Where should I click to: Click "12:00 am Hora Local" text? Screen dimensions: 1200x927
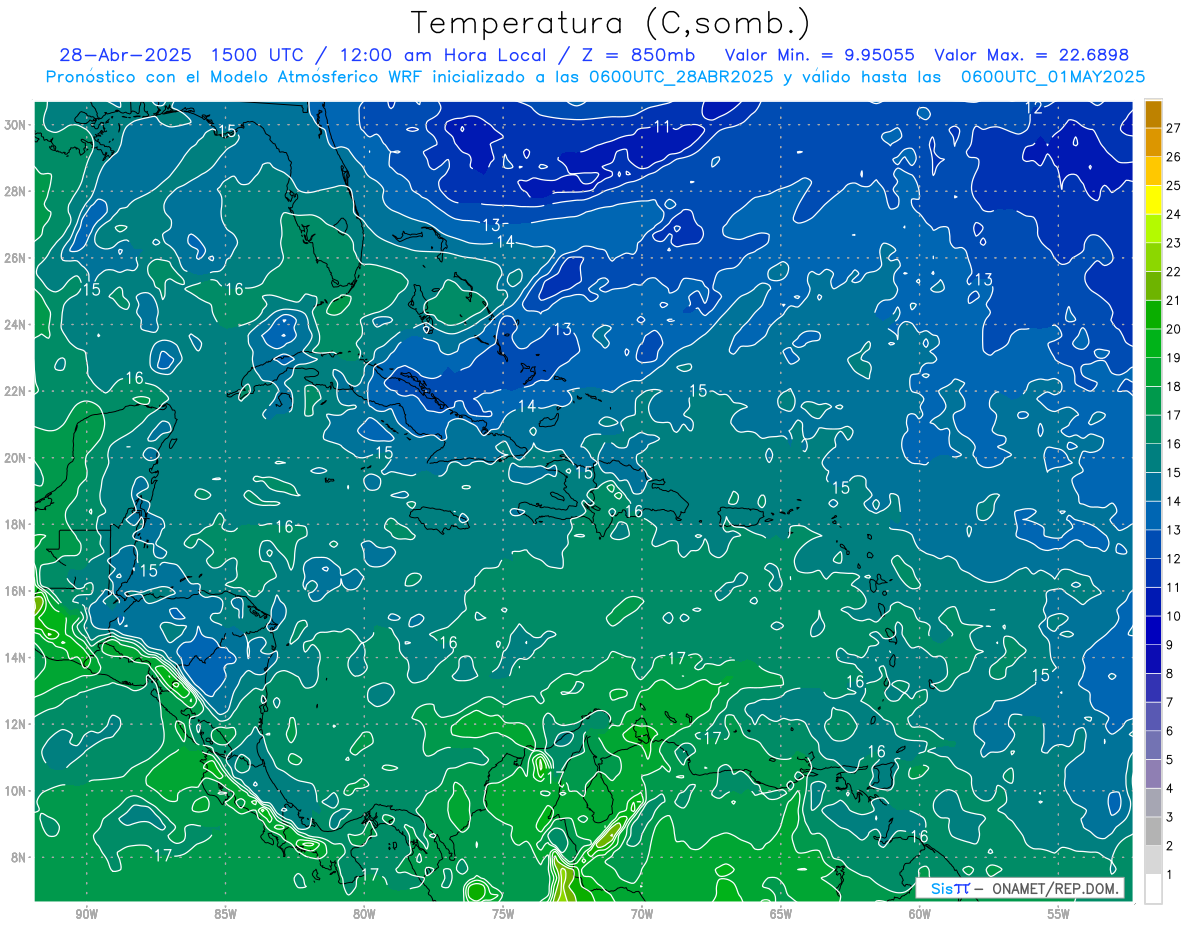[x=444, y=55]
